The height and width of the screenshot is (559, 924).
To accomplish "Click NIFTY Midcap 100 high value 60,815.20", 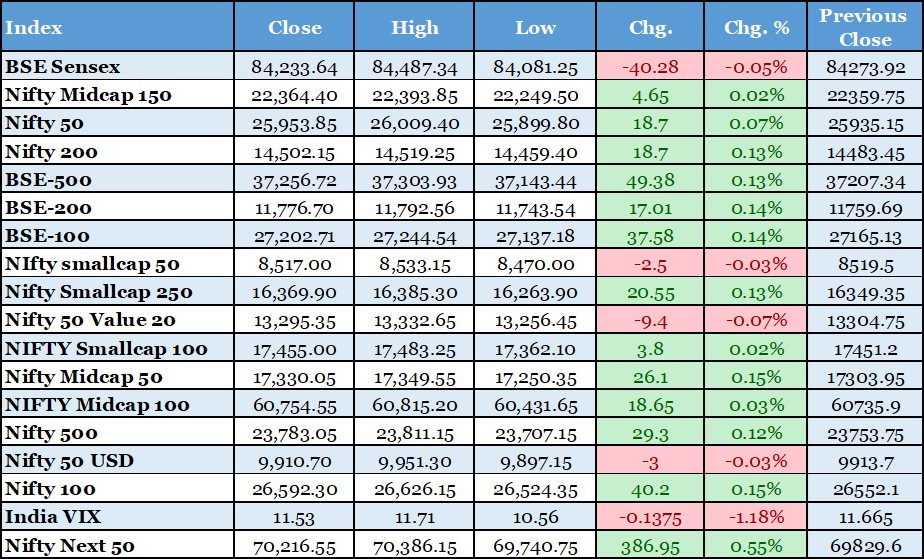I will pos(415,405).
